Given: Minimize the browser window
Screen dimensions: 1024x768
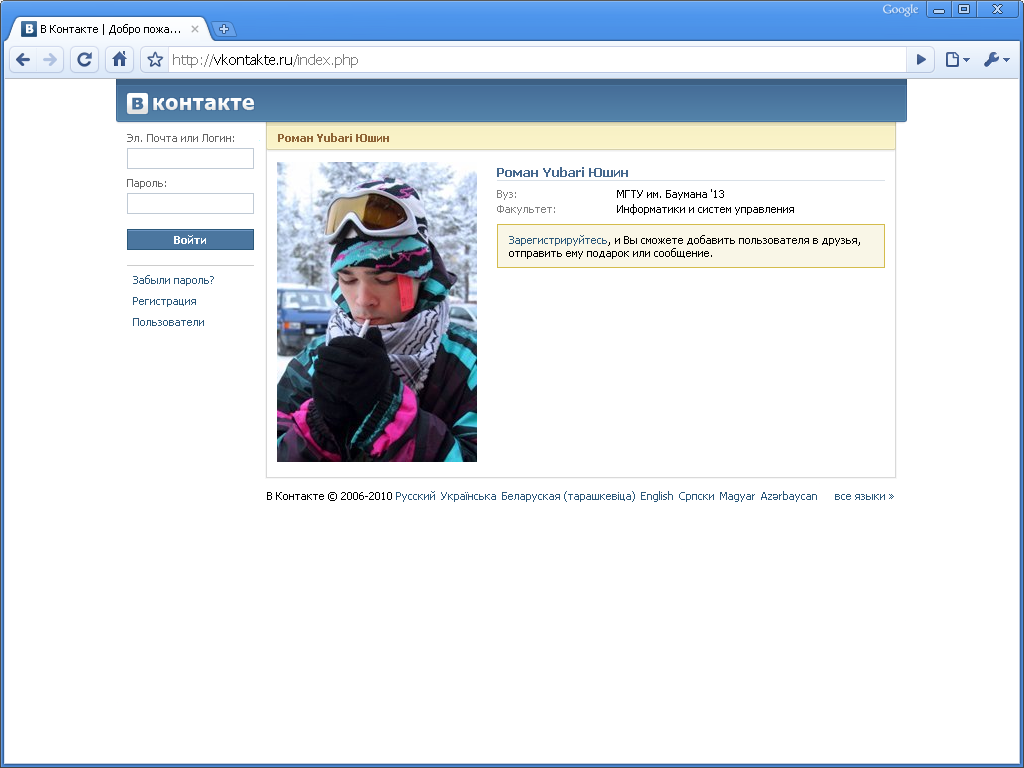Looking at the screenshot, I should coord(939,10).
